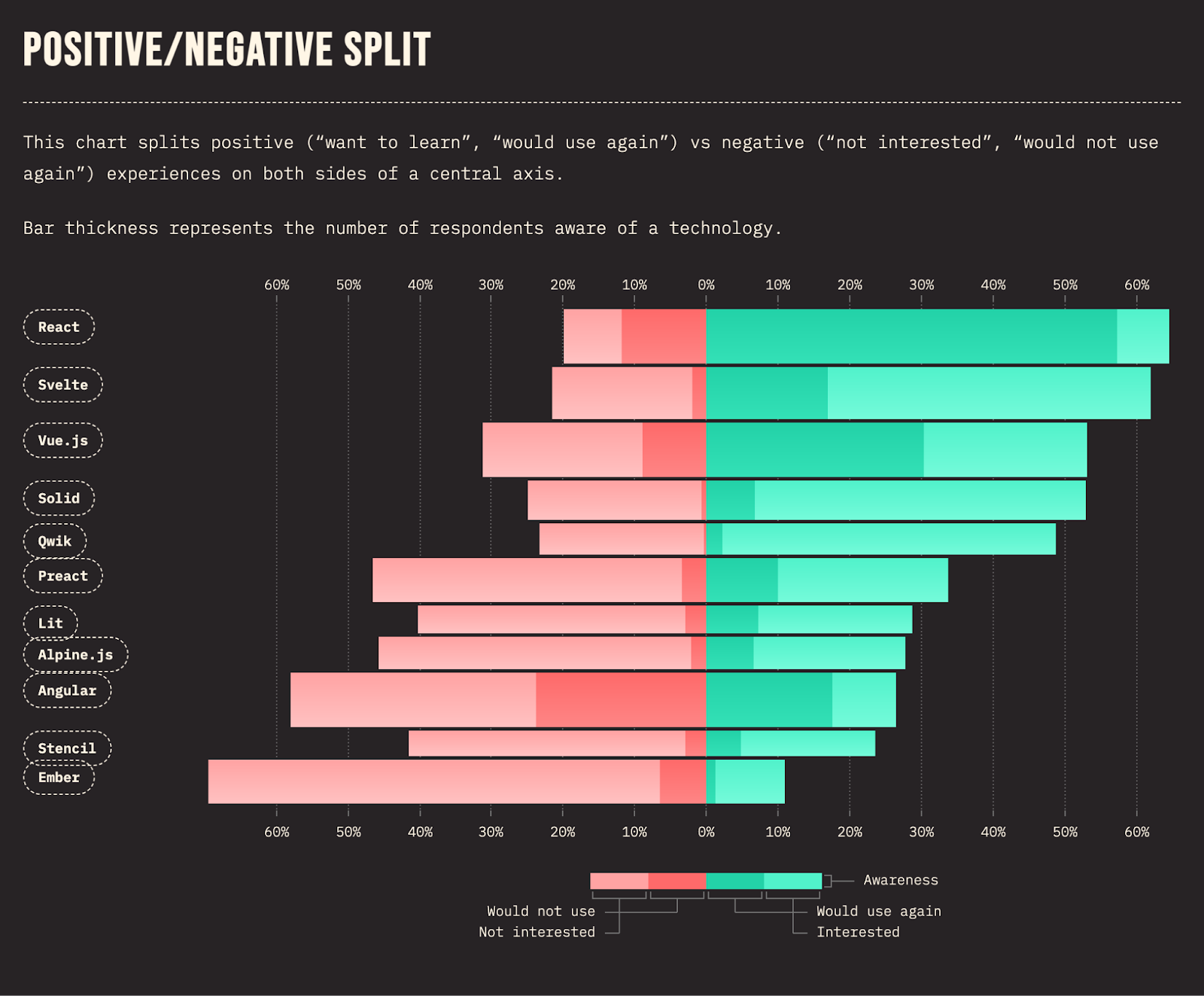Click the Alpine.js framework label

(x=75, y=655)
